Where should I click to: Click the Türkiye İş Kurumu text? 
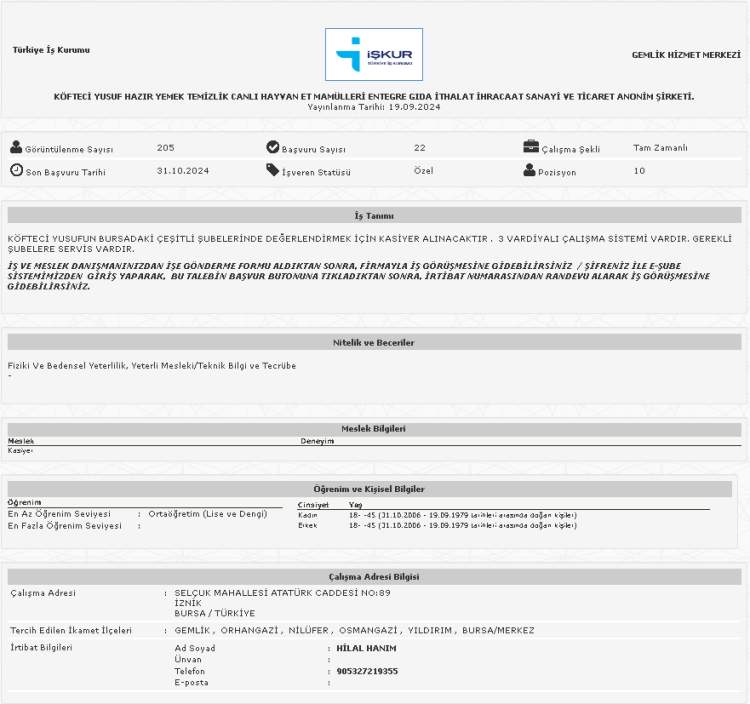tap(51, 50)
